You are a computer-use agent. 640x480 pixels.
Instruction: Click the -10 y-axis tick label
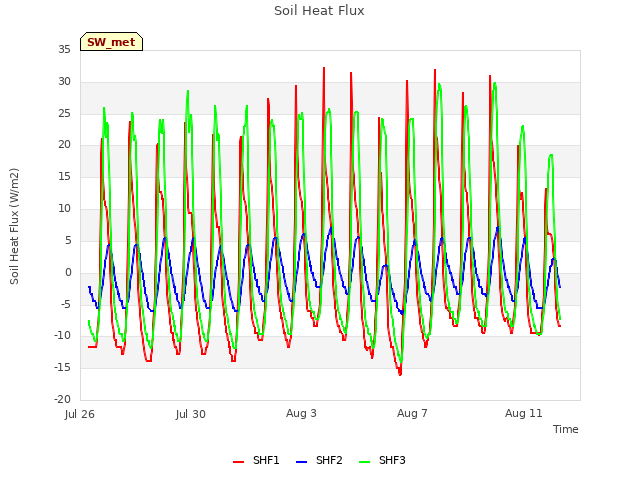(62, 336)
